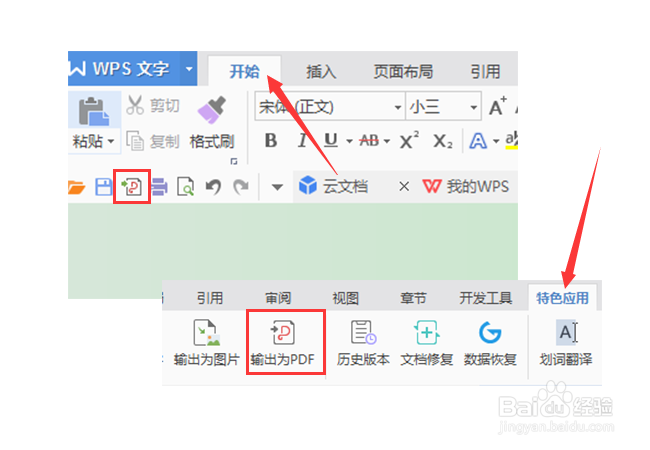Click export to PDF icon in quick toolbar
The width and height of the screenshot is (650, 450).
[131, 186]
